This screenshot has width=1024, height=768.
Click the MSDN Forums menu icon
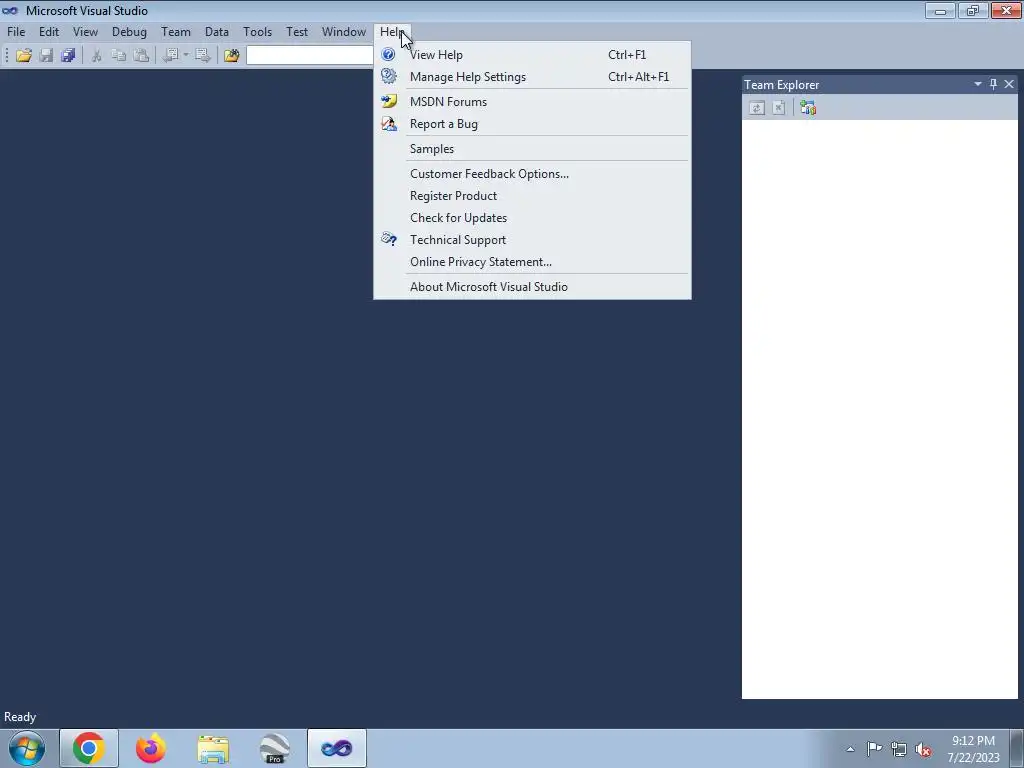(x=389, y=101)
